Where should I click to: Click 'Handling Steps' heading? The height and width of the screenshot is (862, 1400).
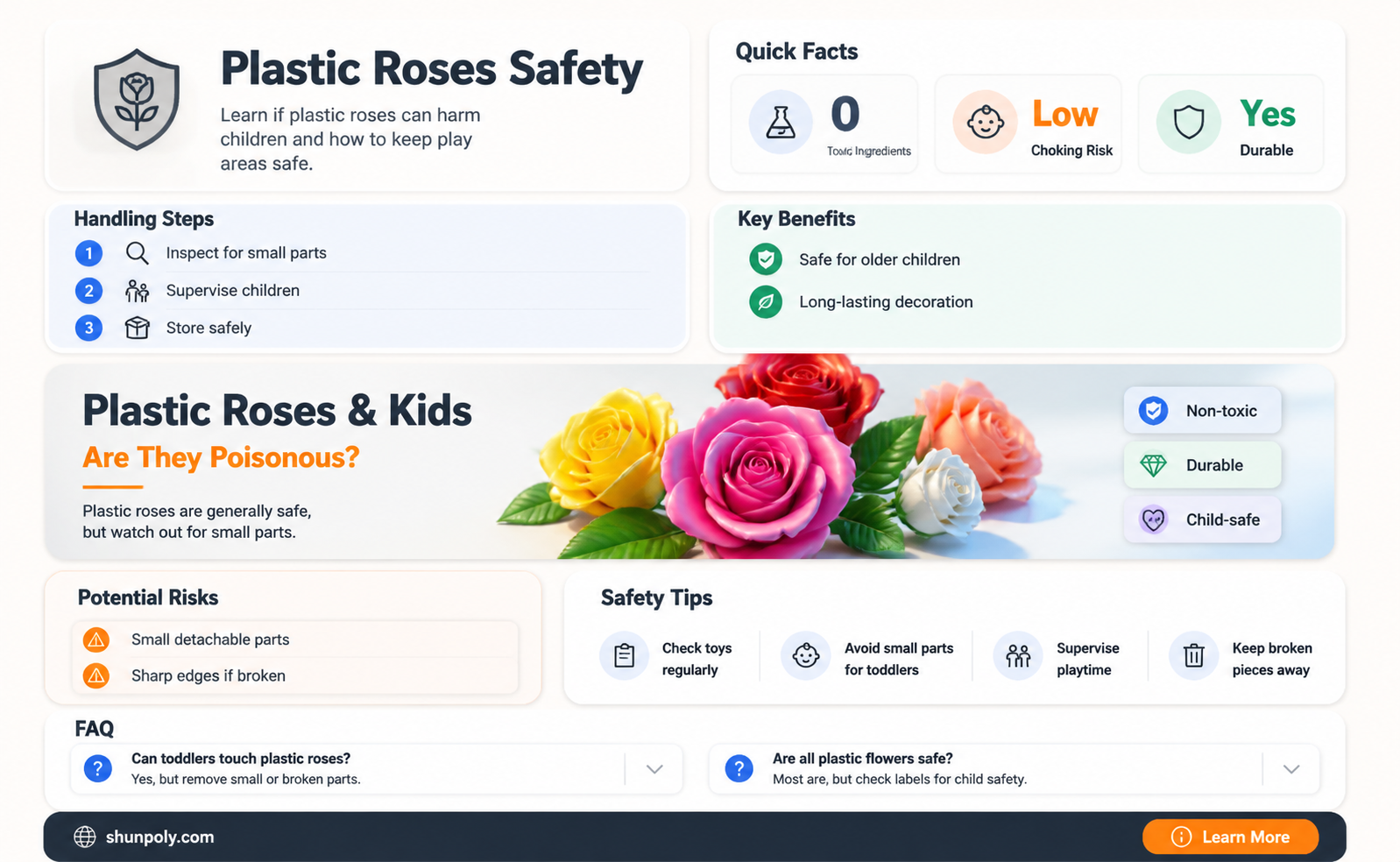click(144, 219)
